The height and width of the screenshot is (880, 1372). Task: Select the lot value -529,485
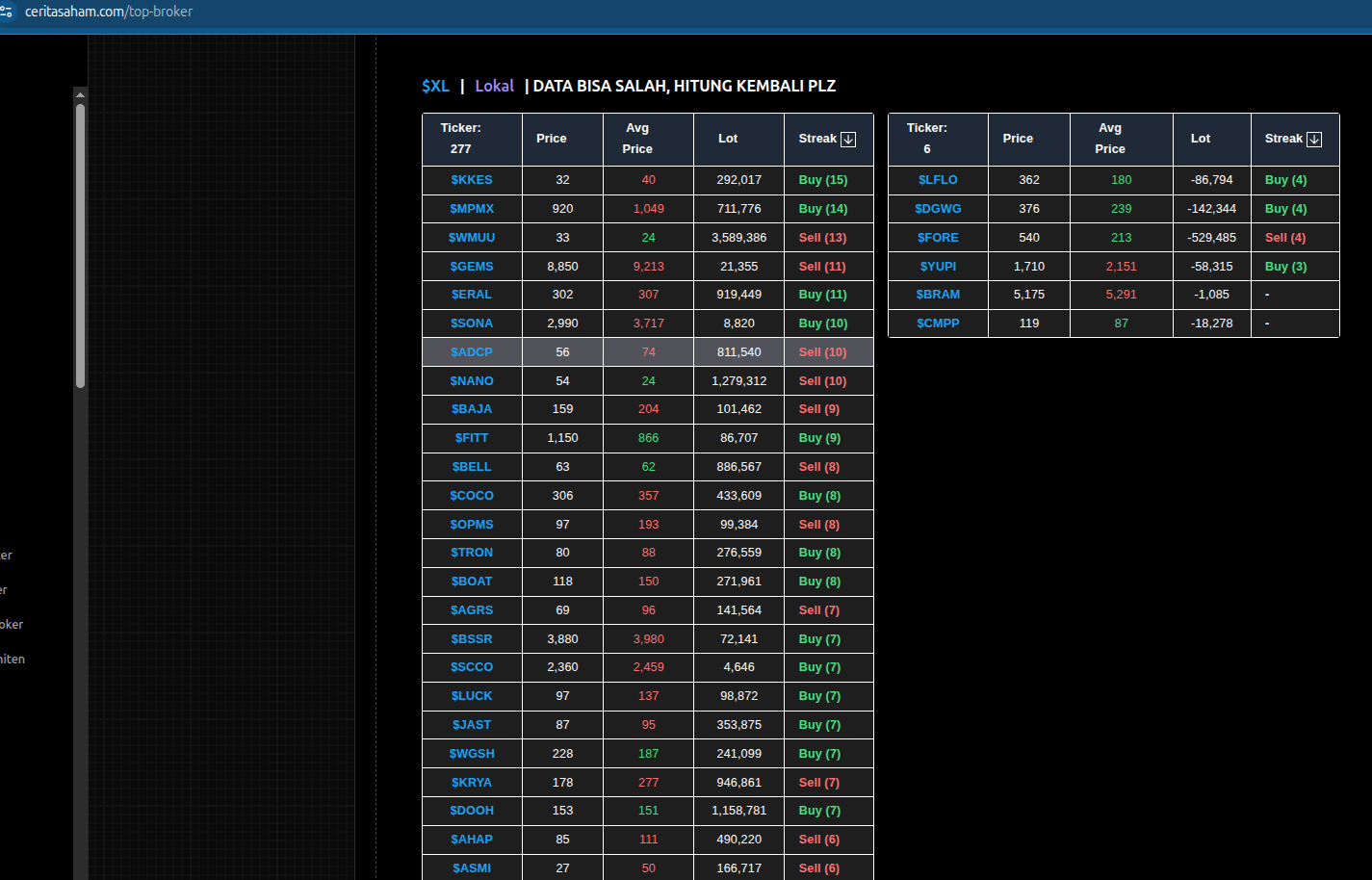tap(1212, 238)
